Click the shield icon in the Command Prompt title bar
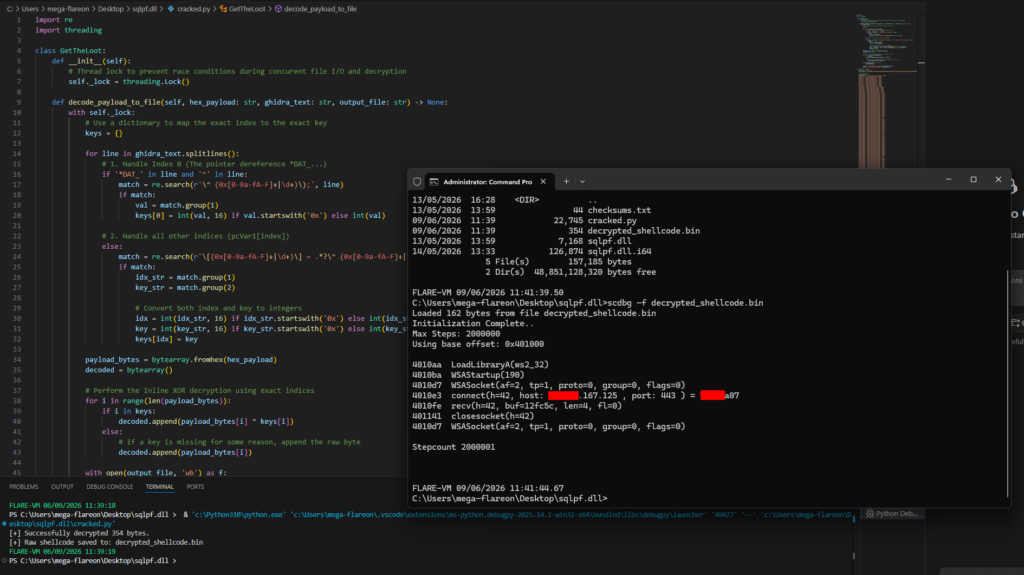The width and height of the screenshot is (1024, 575). (x=417, y=182)
